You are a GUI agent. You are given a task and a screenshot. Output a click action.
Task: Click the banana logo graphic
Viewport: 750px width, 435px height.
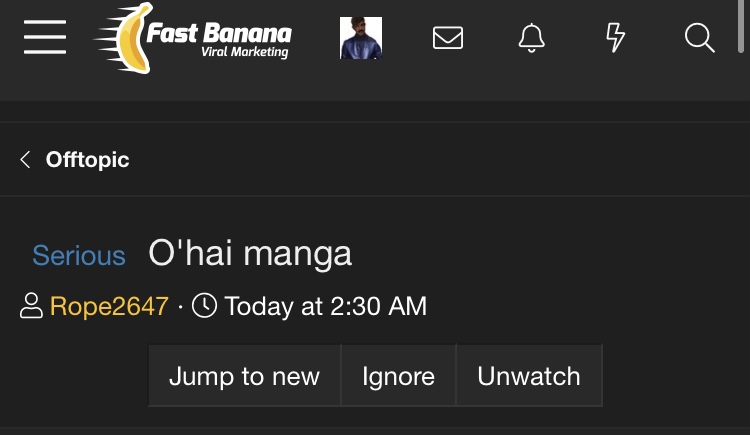point(126,38)
